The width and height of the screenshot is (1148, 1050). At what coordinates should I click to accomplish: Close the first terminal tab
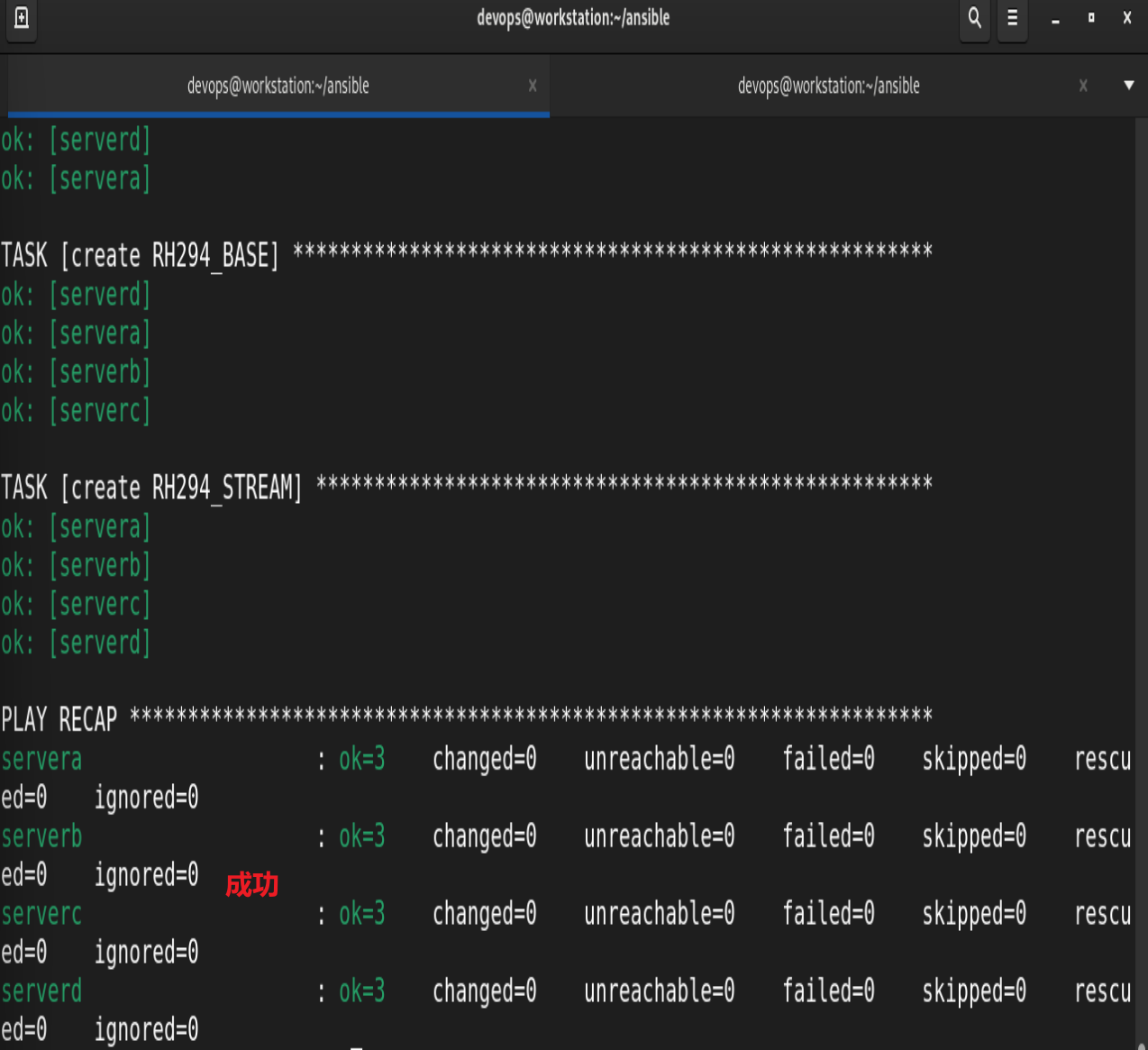pos(533,86)
